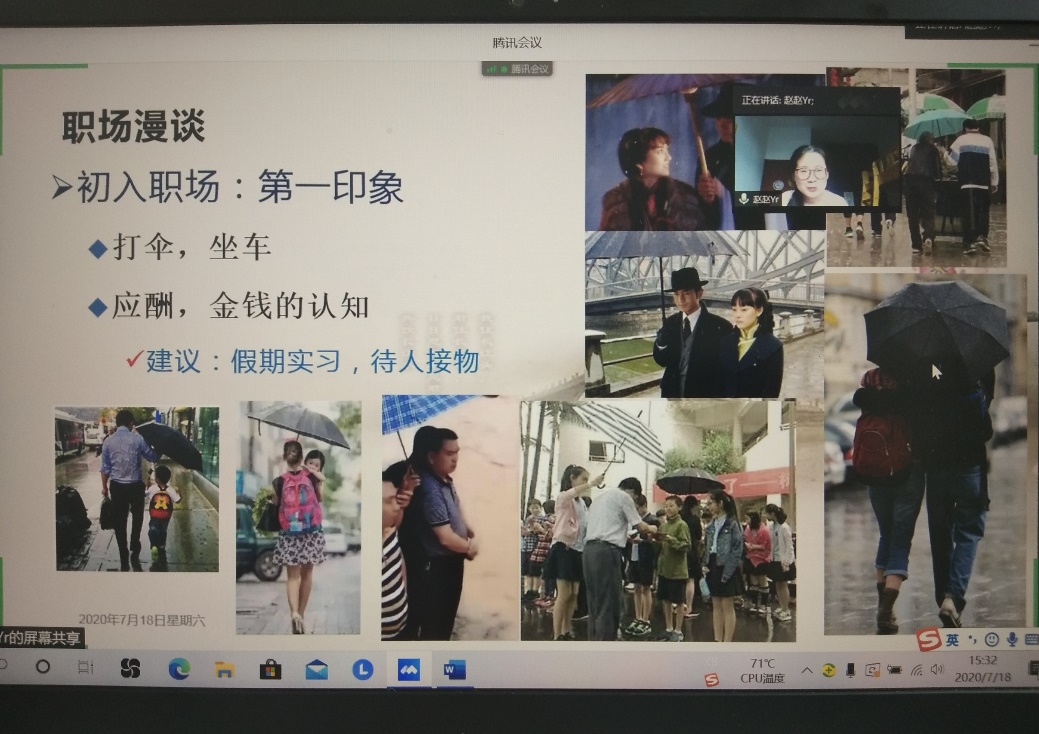Click the 正在讲话: 赵赵Yr speaker label
Screen dimensions: 1039x734
tap(777, 101)
